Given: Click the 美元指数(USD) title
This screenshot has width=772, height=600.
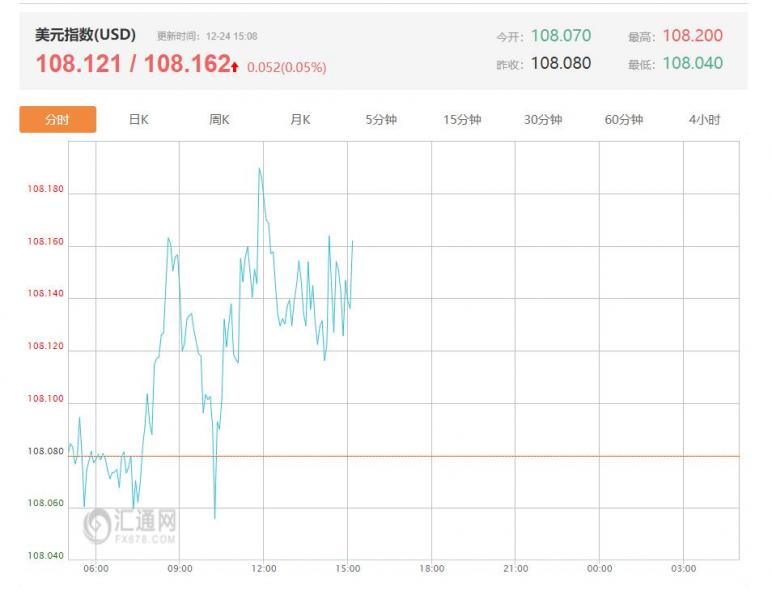Looking at the screenshot, I should (85, 35).
